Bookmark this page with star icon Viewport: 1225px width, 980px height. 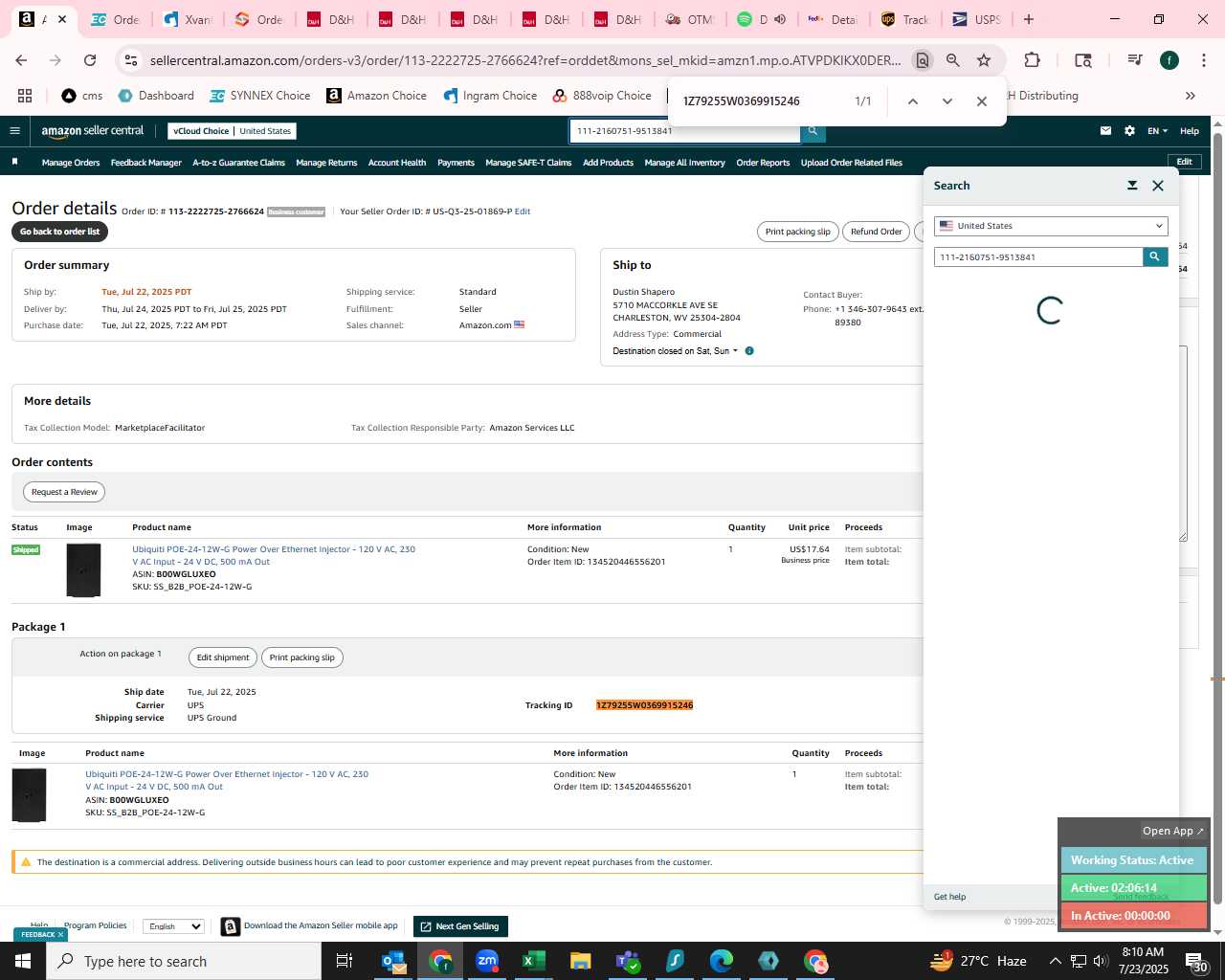pyautogui.click(x=984, y=60)
